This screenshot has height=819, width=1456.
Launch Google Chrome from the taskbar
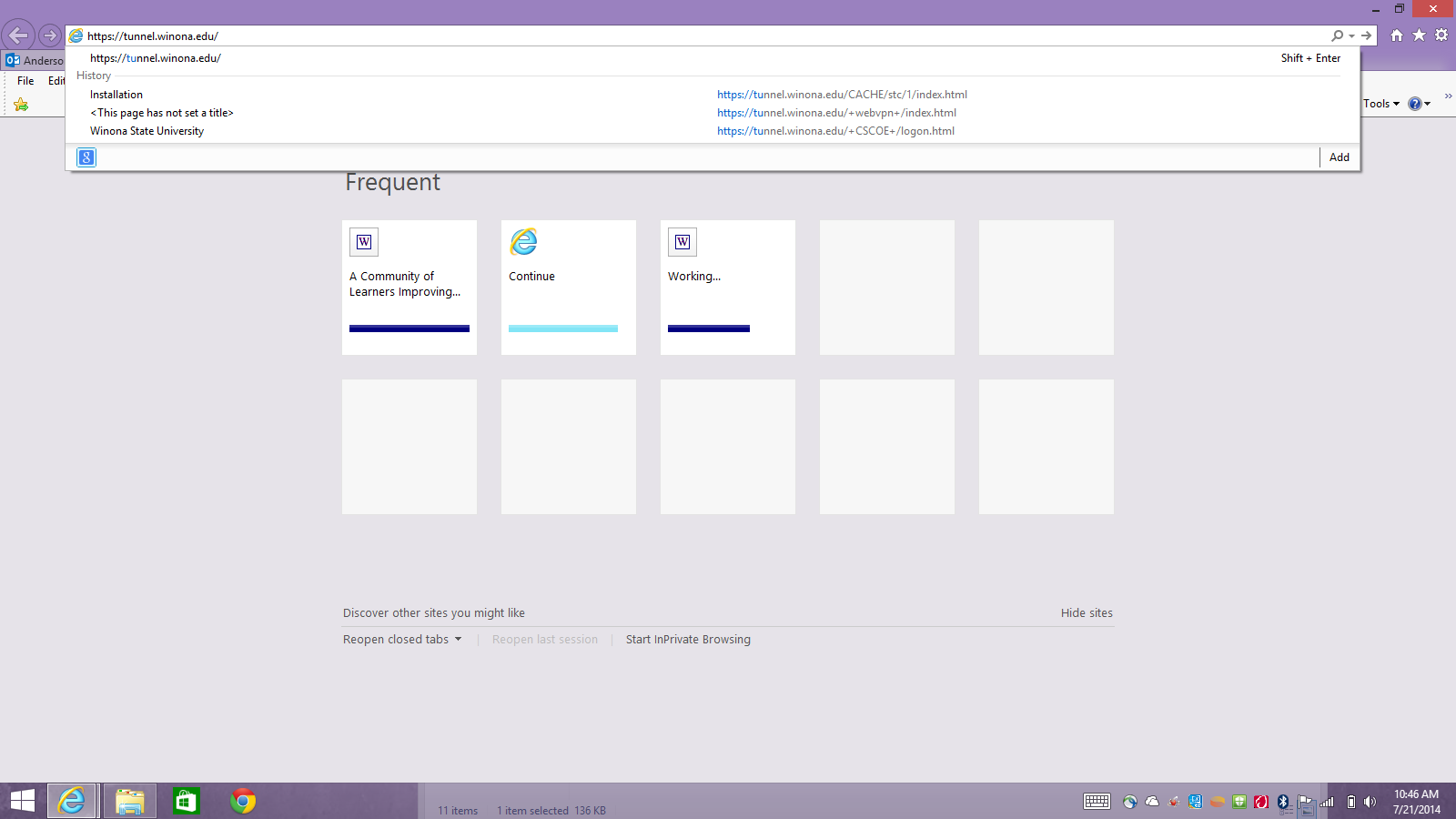coord(242,801)
